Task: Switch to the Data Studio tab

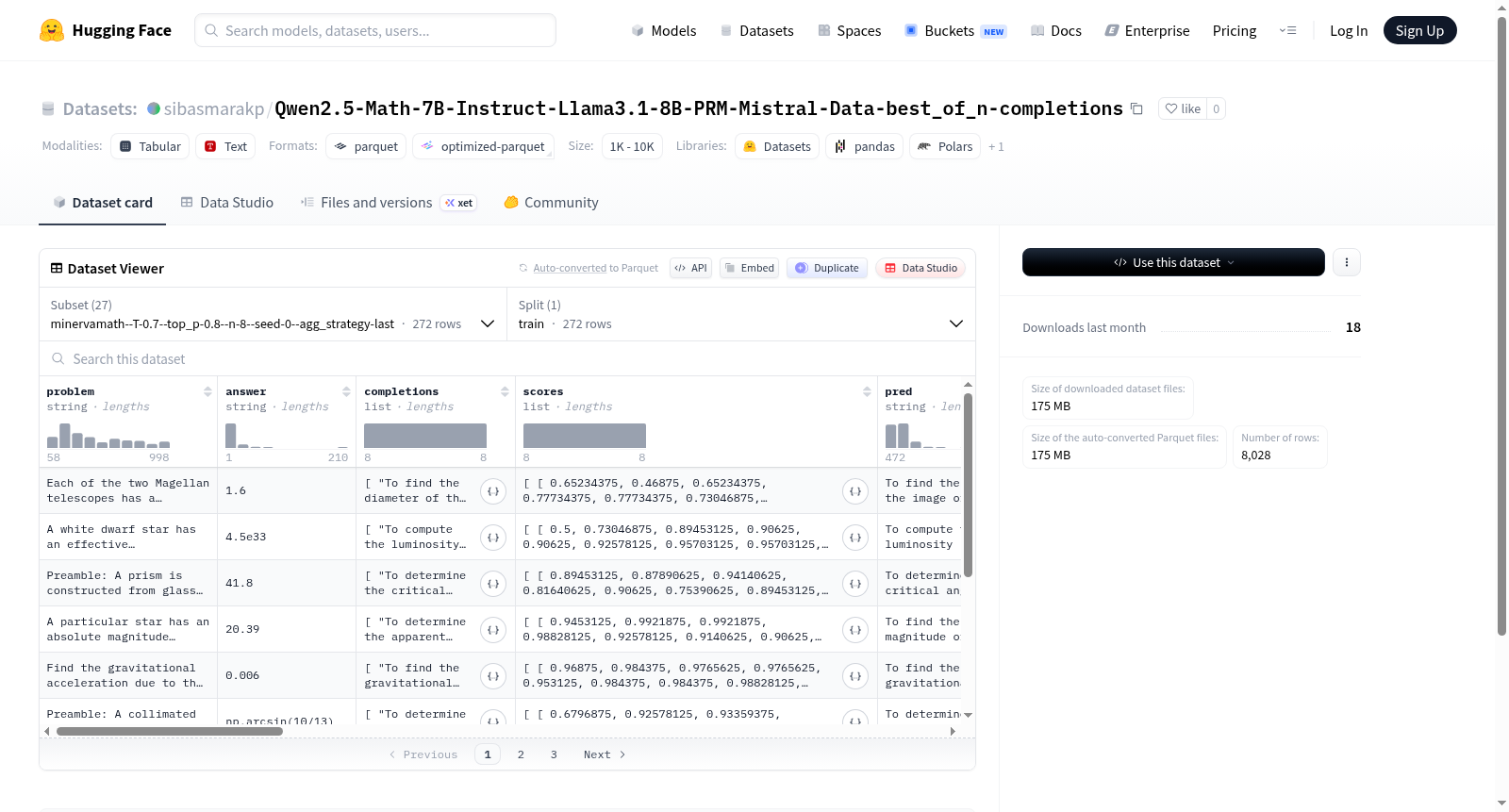Action: point(227,203)
